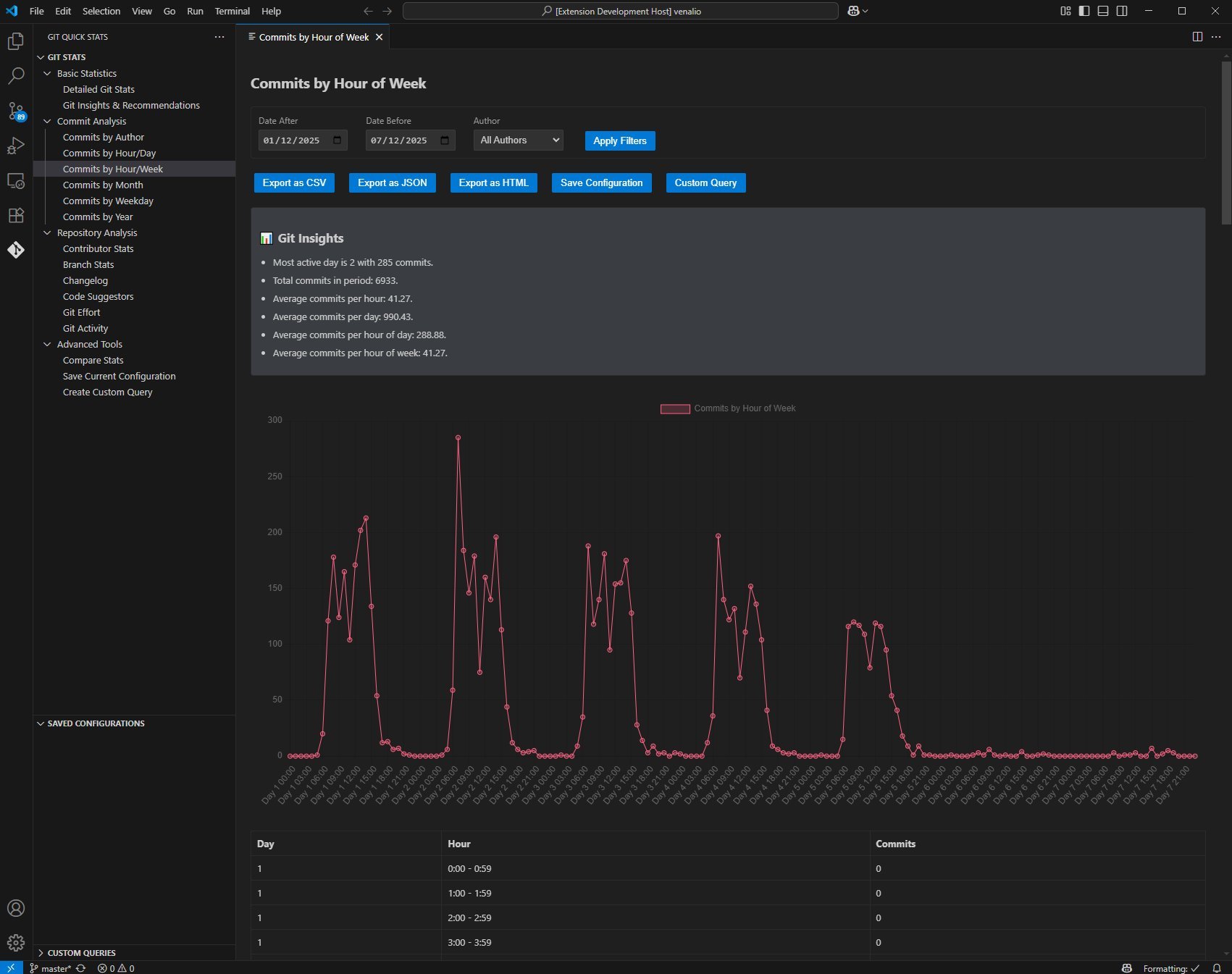This screenshot has height=974, width=1232.
Task: Open the Run and Debug view
Action: [16, 146]
